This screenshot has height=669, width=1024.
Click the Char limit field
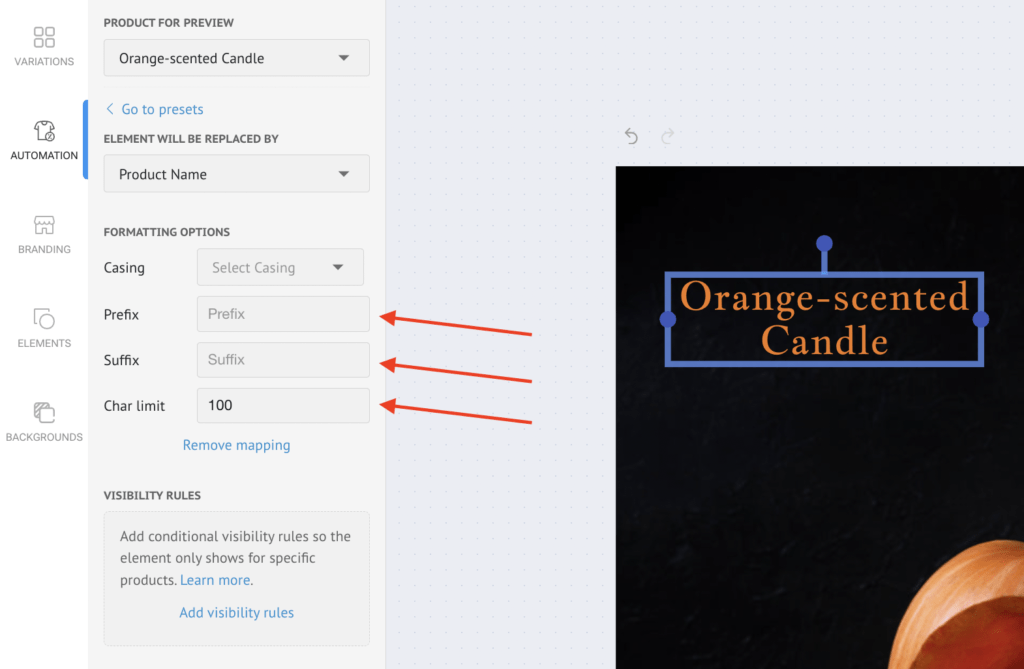[x=283, y=406]
